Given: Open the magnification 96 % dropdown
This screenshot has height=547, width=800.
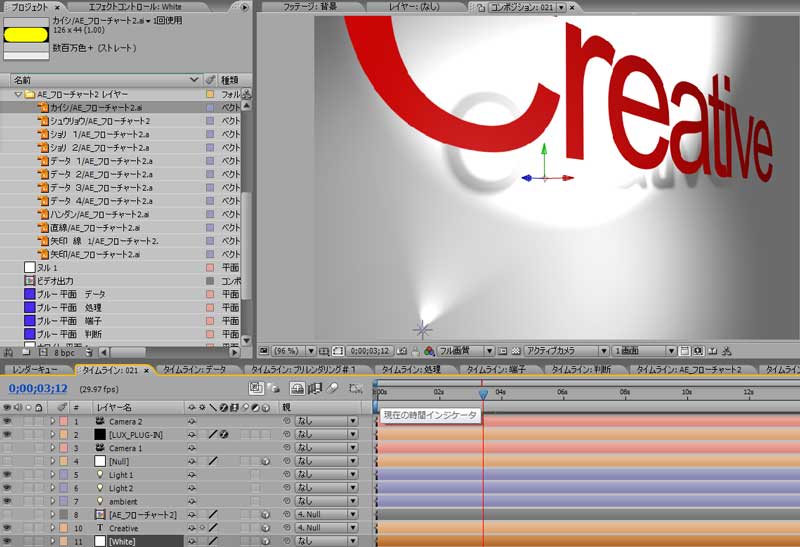Looking at the screenshot, I should pyautogui.click(x=294, y=351).
